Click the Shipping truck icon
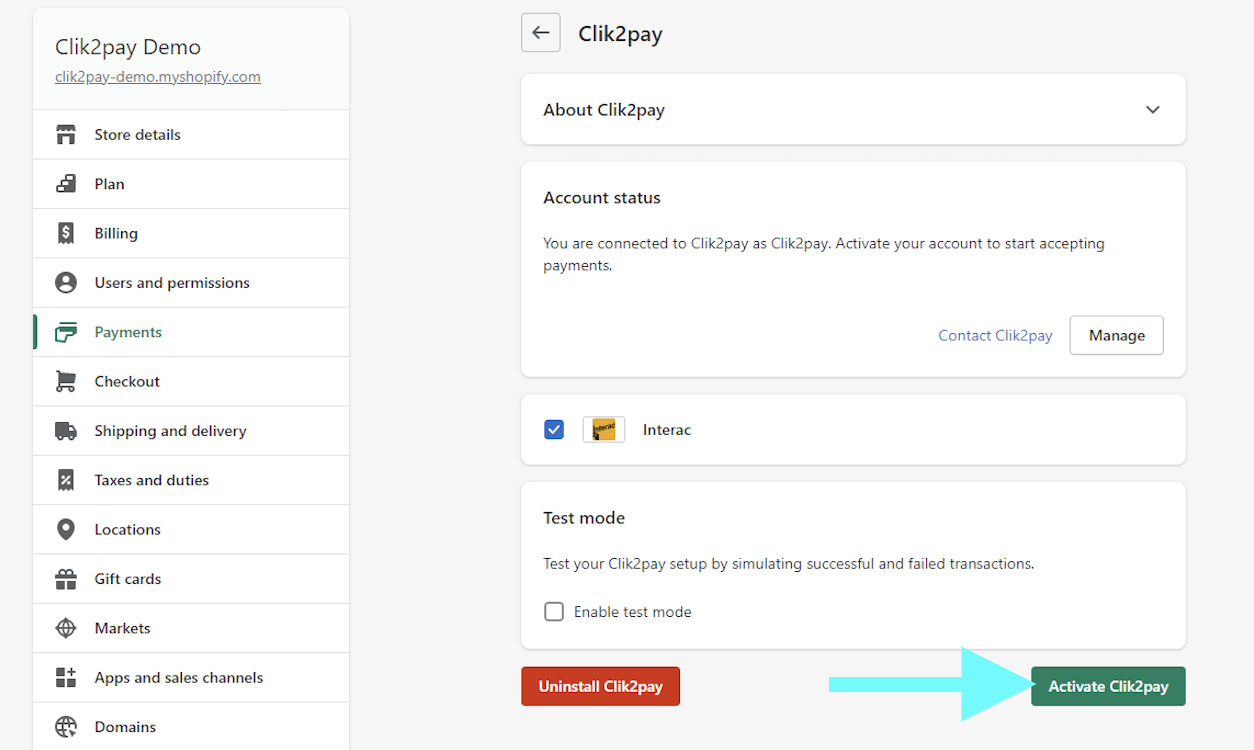1254x750 pixels. click(x=66, y=431)
